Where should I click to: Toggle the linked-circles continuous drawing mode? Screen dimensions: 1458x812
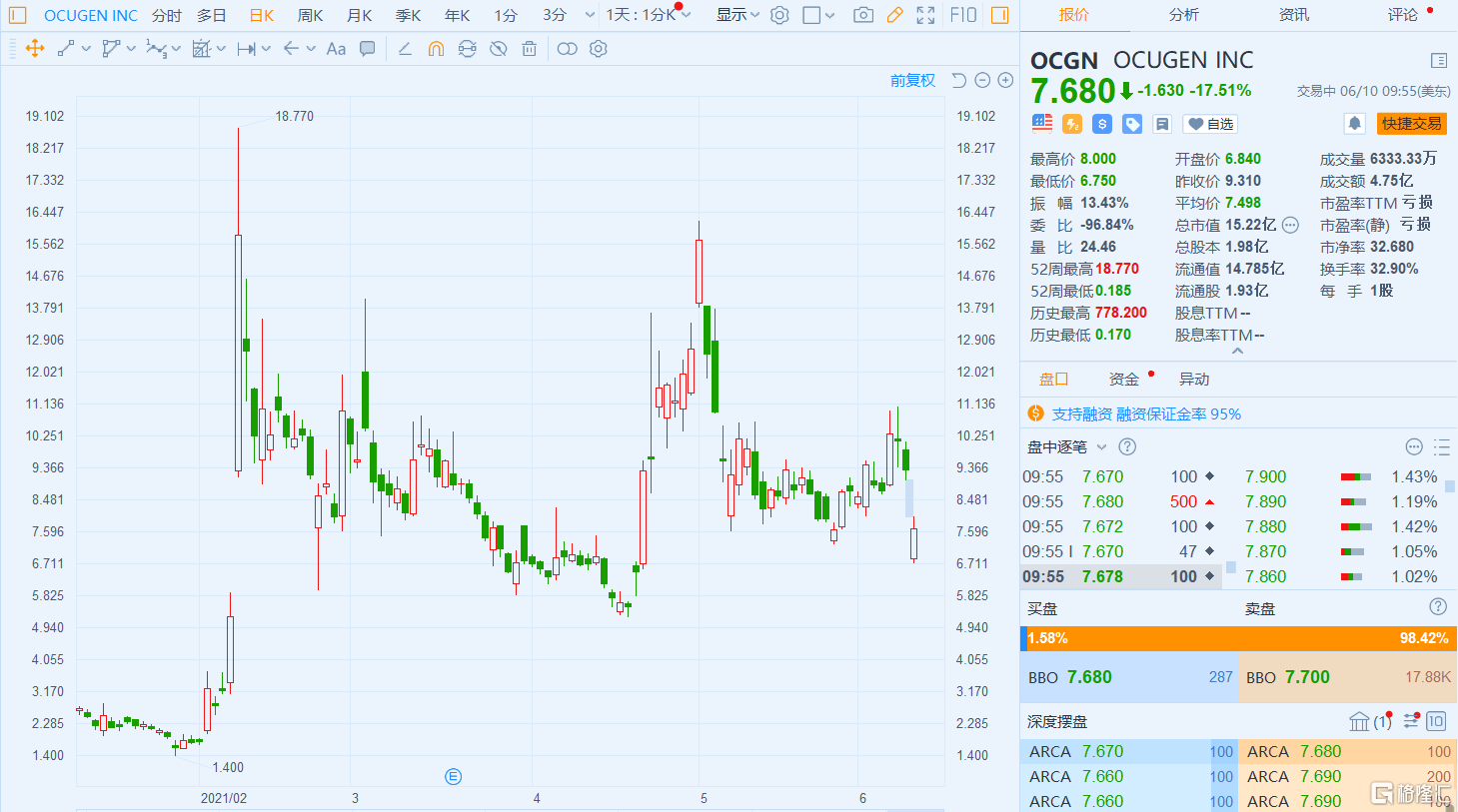567,49
